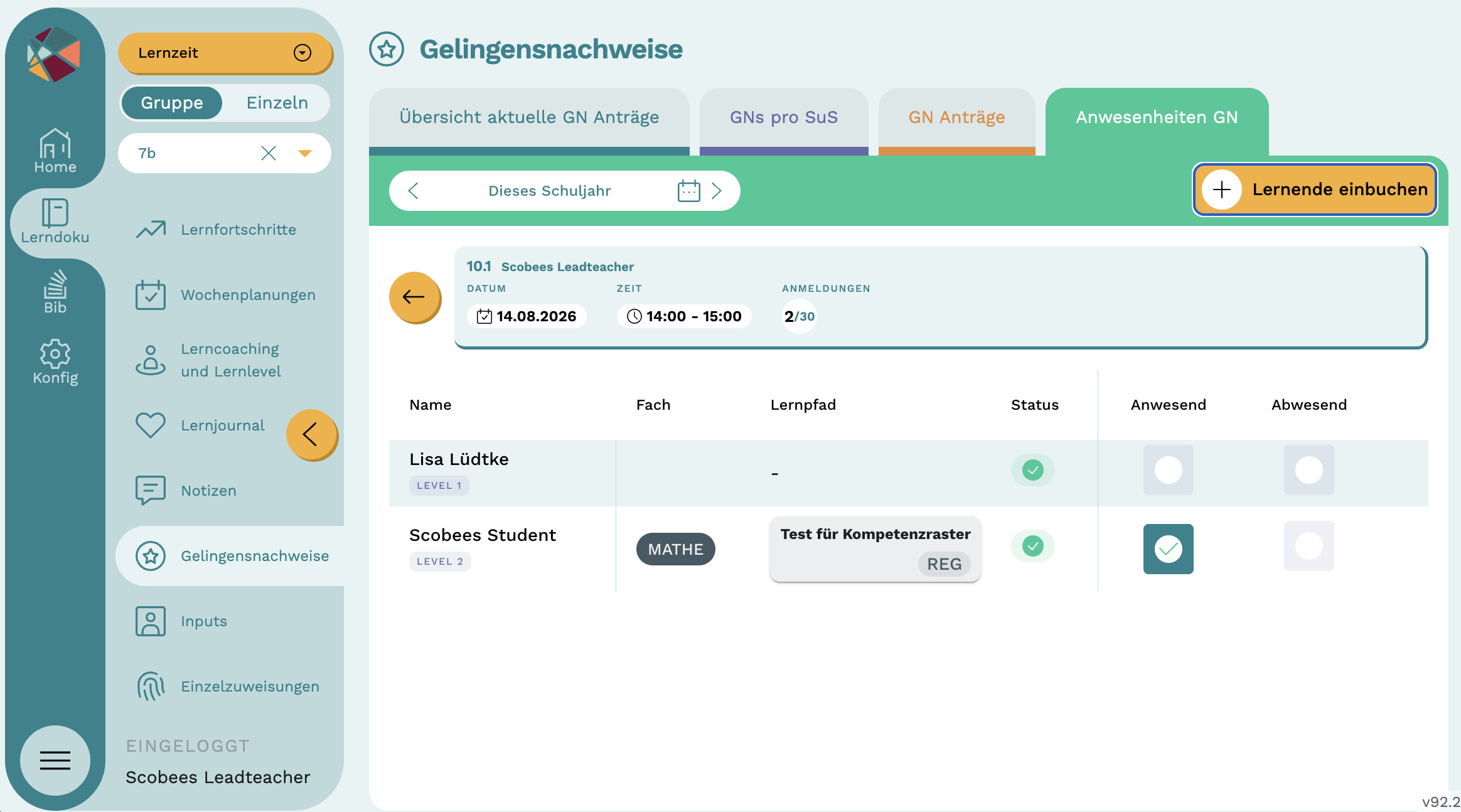This screenshot has height=812, width=1461.
Task: Click the 14.08.2026 date chip
Action: (527, 316)
